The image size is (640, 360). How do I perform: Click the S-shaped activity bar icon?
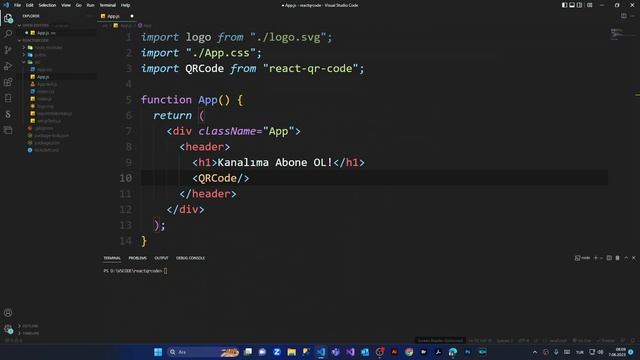8,114
